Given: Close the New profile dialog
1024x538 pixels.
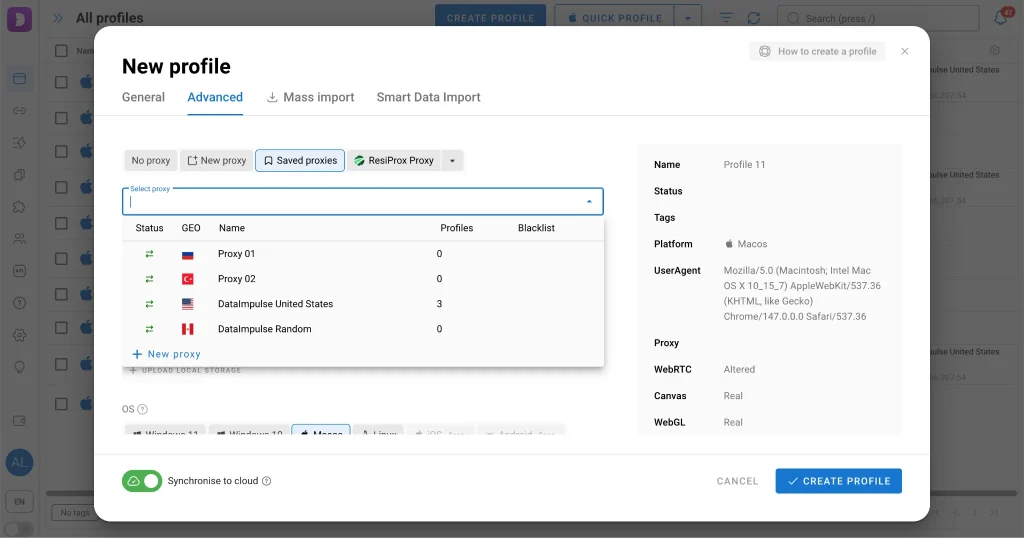Looking at the screenshot, I should coord(905,51).
